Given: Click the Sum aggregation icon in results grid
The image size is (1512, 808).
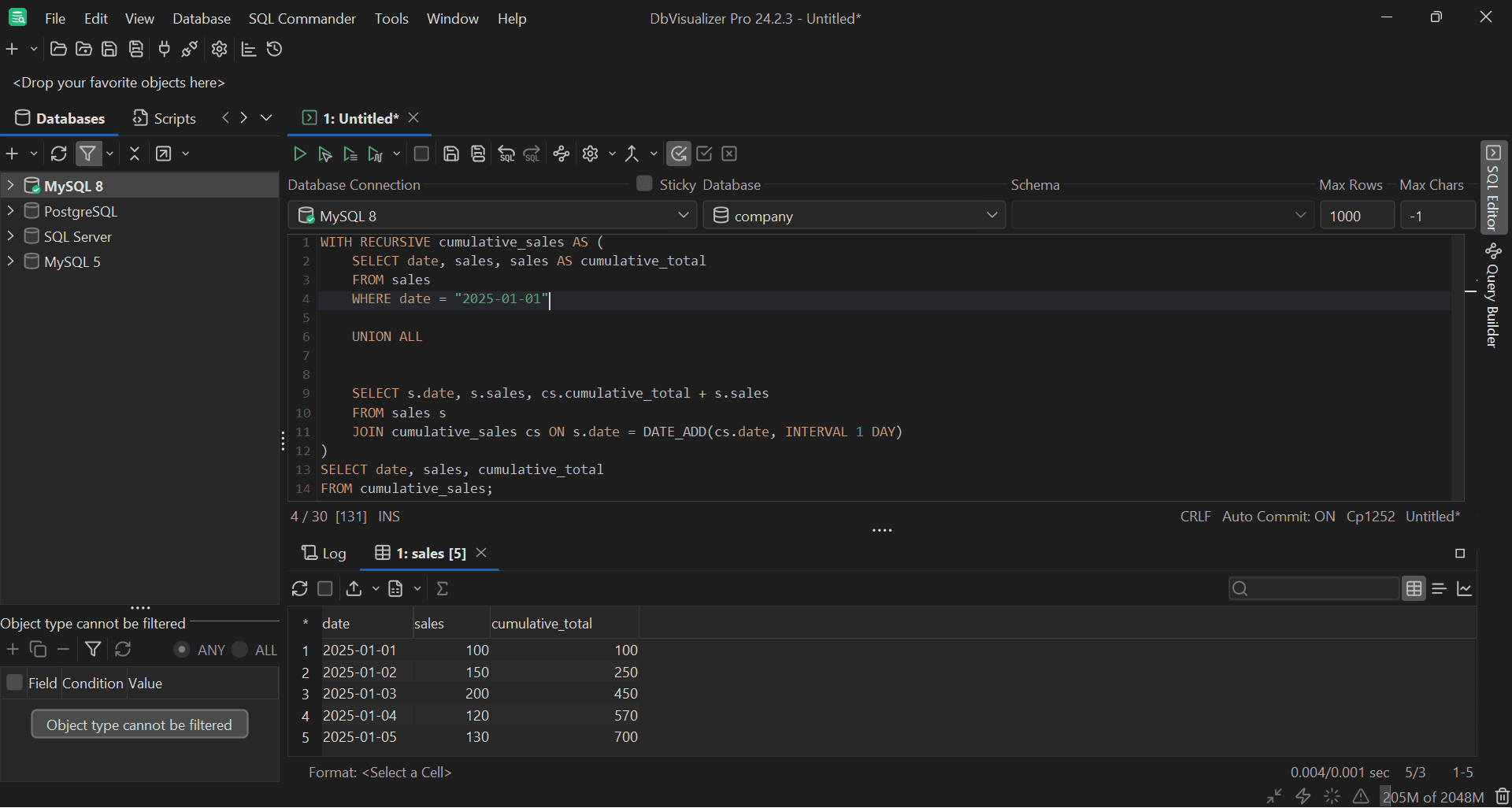Looking at the screenshot, I should (443, 588).
